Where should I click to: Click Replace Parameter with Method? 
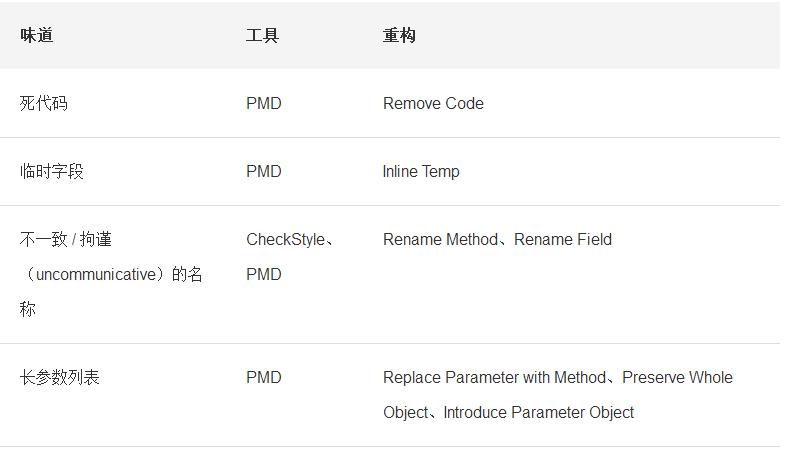click(494, 377)
